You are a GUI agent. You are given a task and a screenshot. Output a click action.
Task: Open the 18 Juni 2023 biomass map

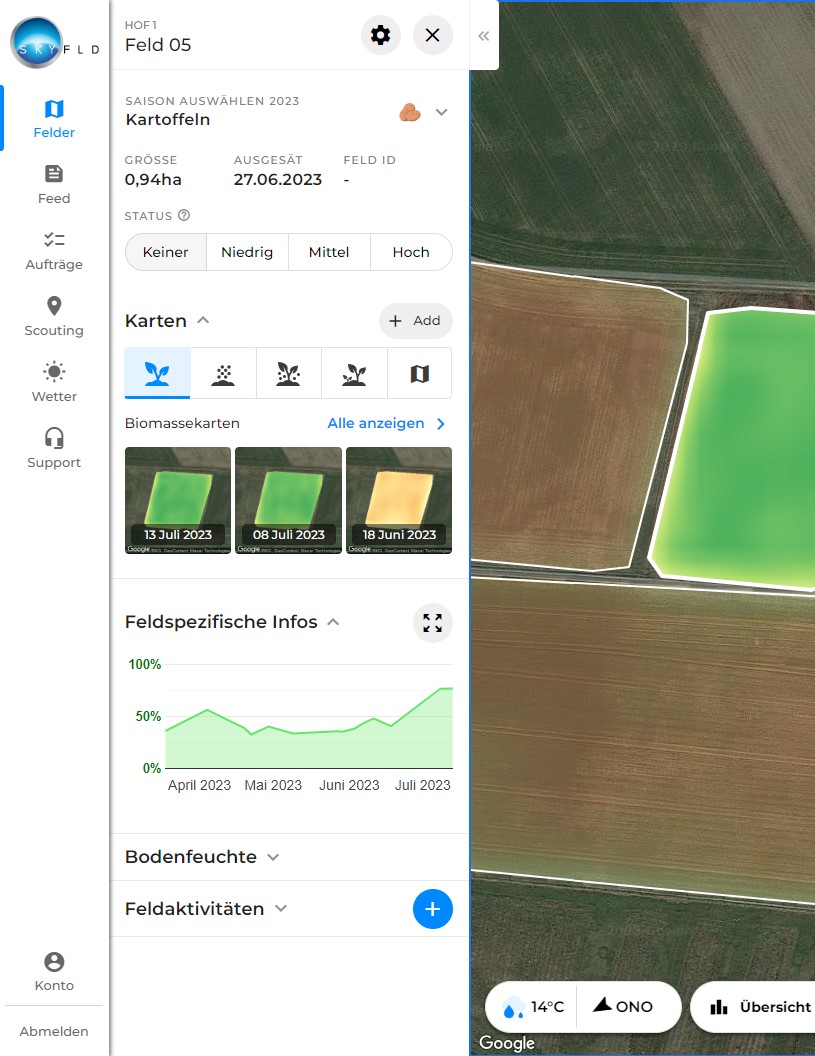pos(399,500)
